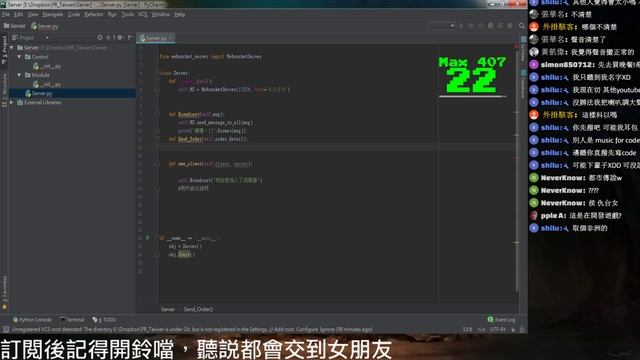Screen dimensions: 640x360
Task: Open the Navigate menu
Action: 53,14
